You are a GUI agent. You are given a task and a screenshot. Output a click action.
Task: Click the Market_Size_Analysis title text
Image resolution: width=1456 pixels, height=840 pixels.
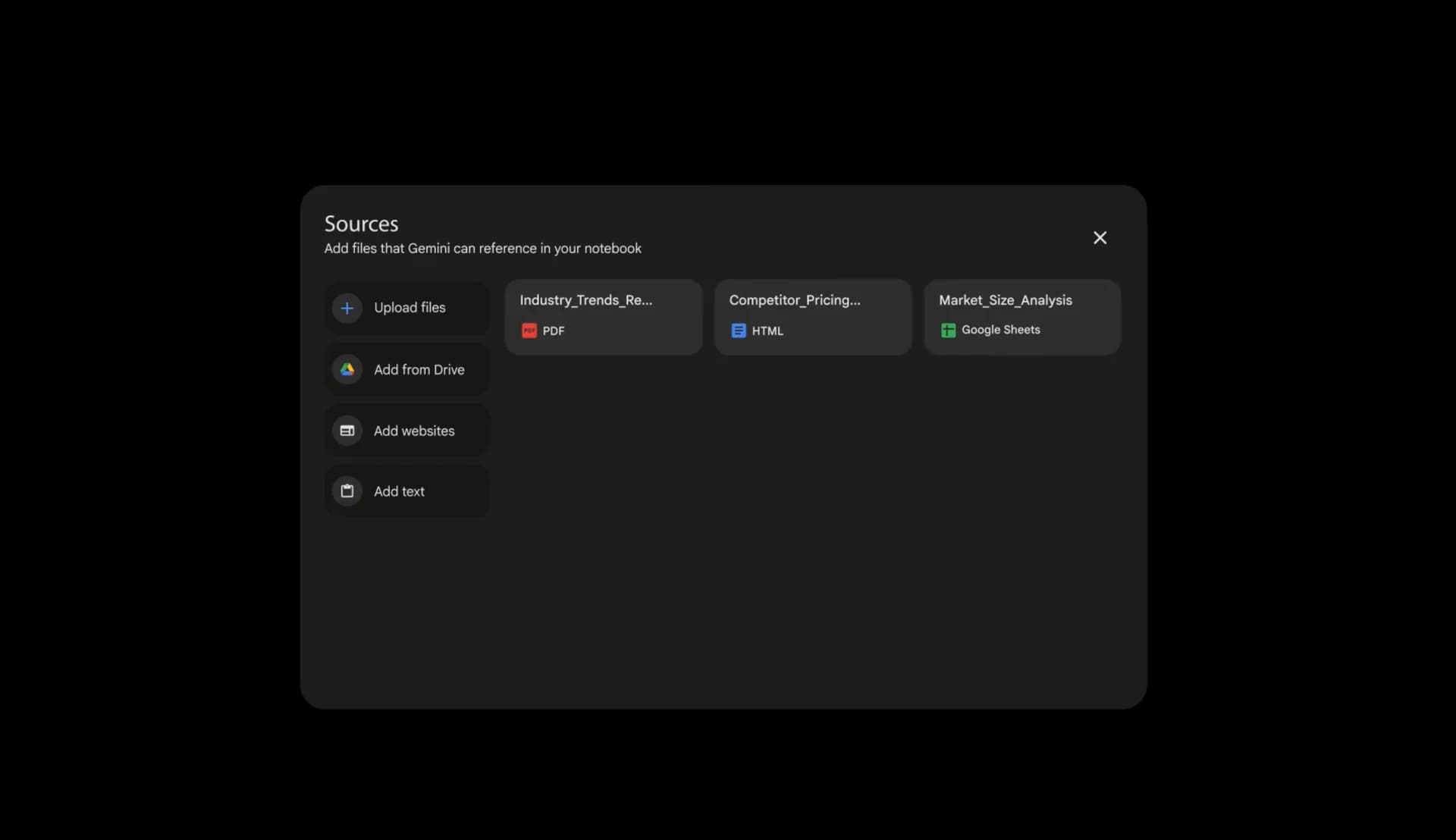1005,299
